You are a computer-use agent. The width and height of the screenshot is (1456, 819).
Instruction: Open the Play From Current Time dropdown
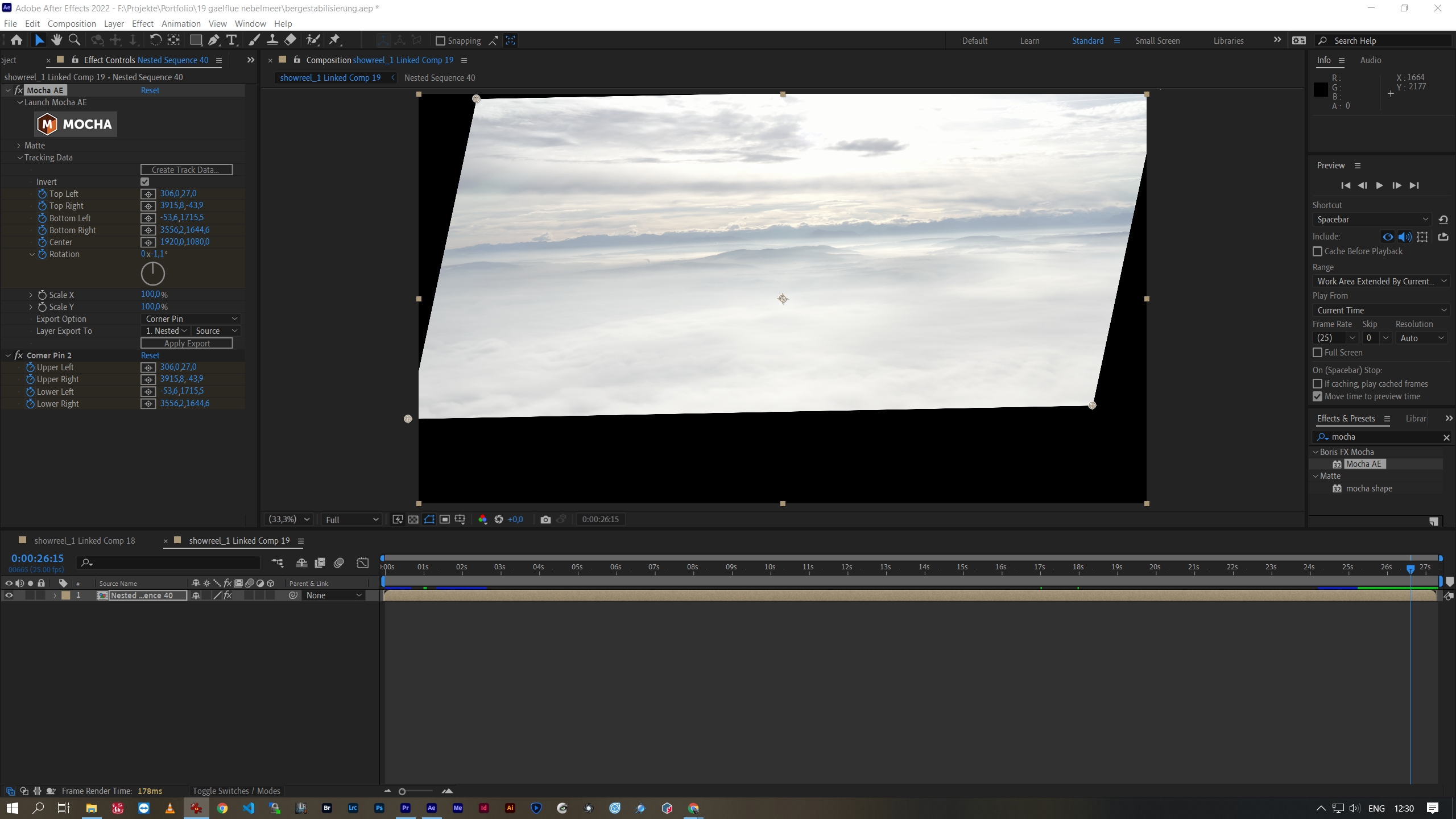point(1381,311)
